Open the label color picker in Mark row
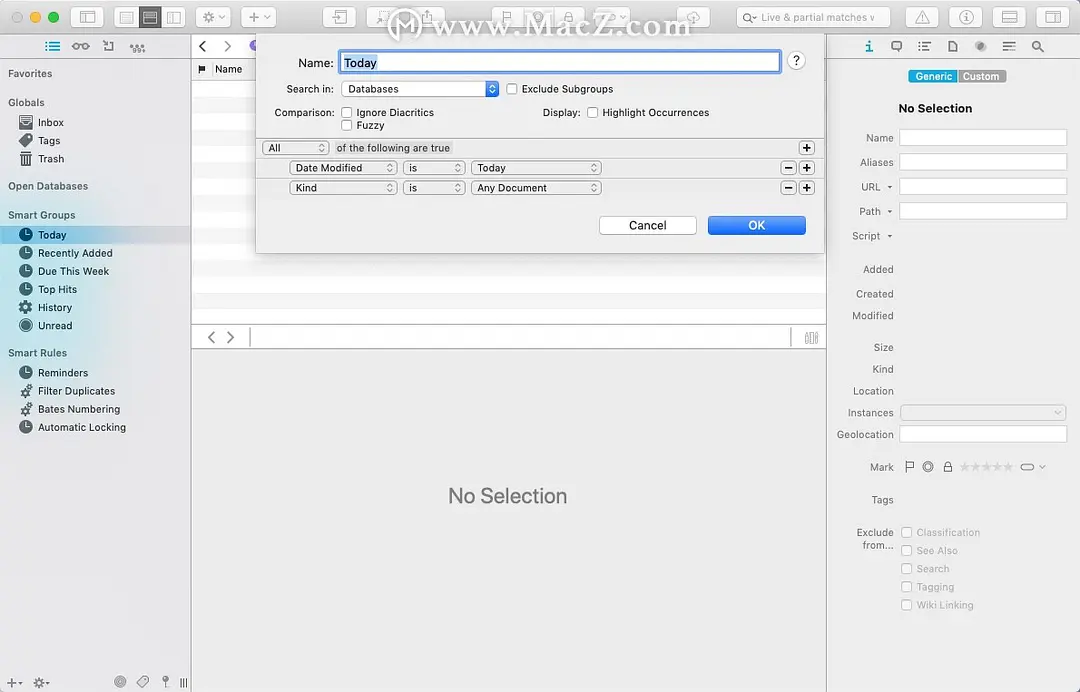 coord(1032,467)
